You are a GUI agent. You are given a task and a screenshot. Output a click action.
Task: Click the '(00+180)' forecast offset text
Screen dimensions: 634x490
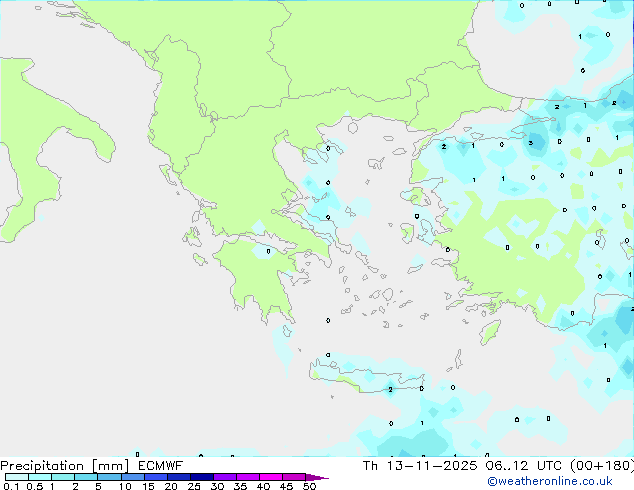tap(602, 466)
